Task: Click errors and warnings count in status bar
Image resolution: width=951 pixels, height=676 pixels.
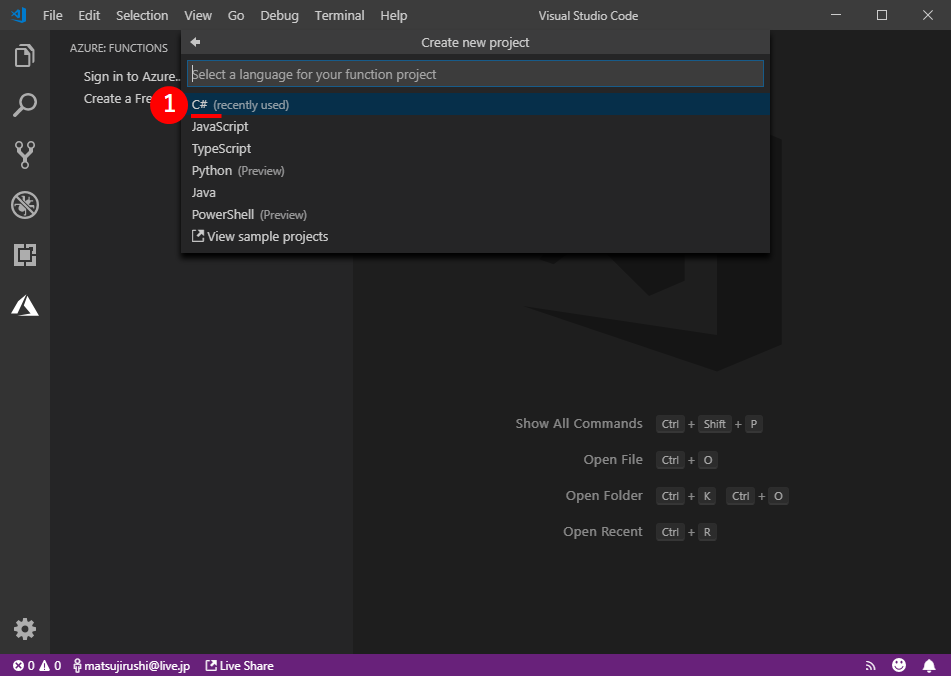Action: click(37, 666)
